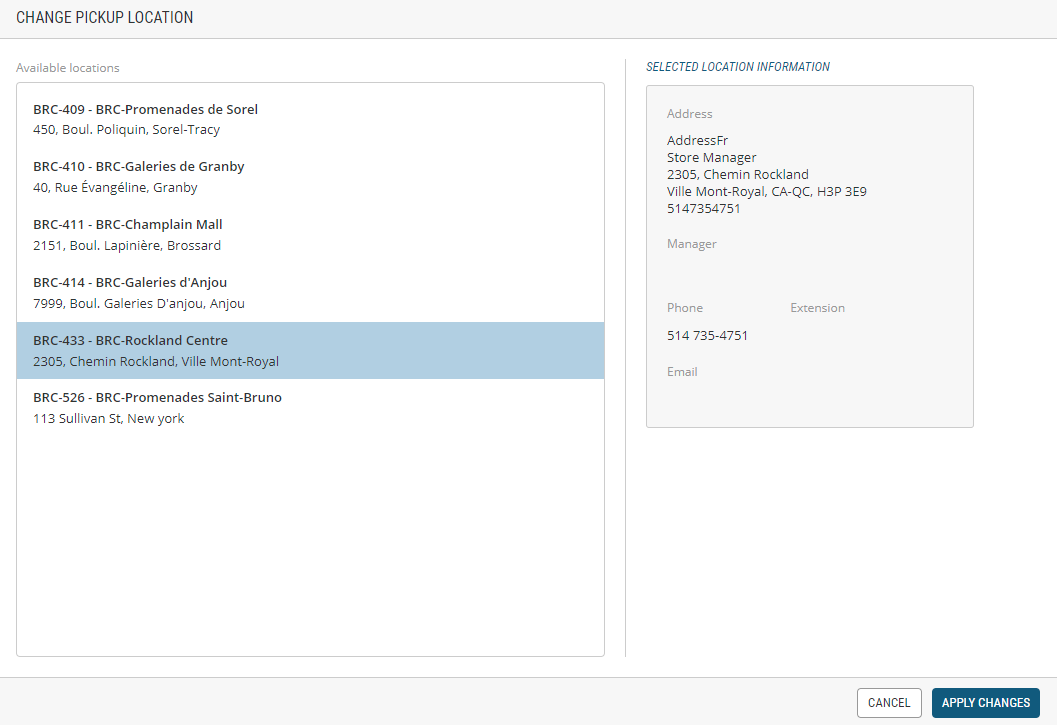Pick the BRC-411 Champlain Mall location
The height and width of the screenshot is (725, 1057).
click(310, 235)
